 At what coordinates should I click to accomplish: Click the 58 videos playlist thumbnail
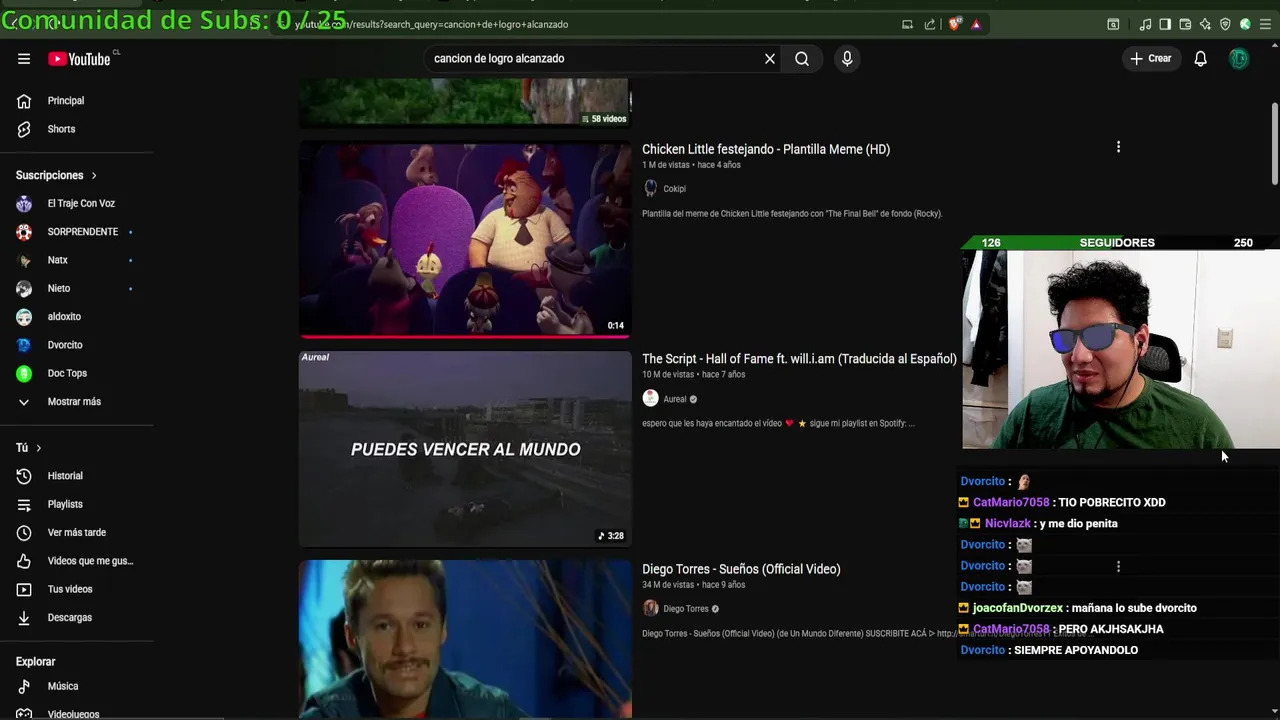click(465, 103)
